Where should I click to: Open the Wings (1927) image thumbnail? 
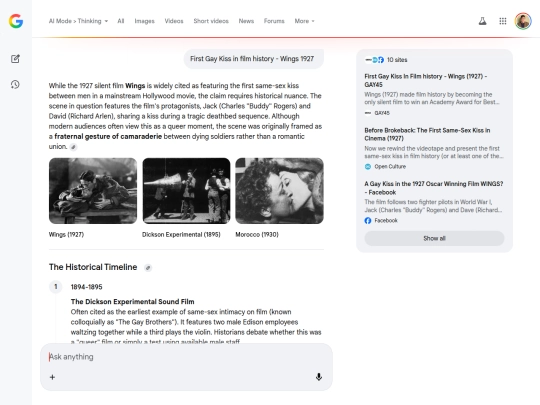[93, 191]
